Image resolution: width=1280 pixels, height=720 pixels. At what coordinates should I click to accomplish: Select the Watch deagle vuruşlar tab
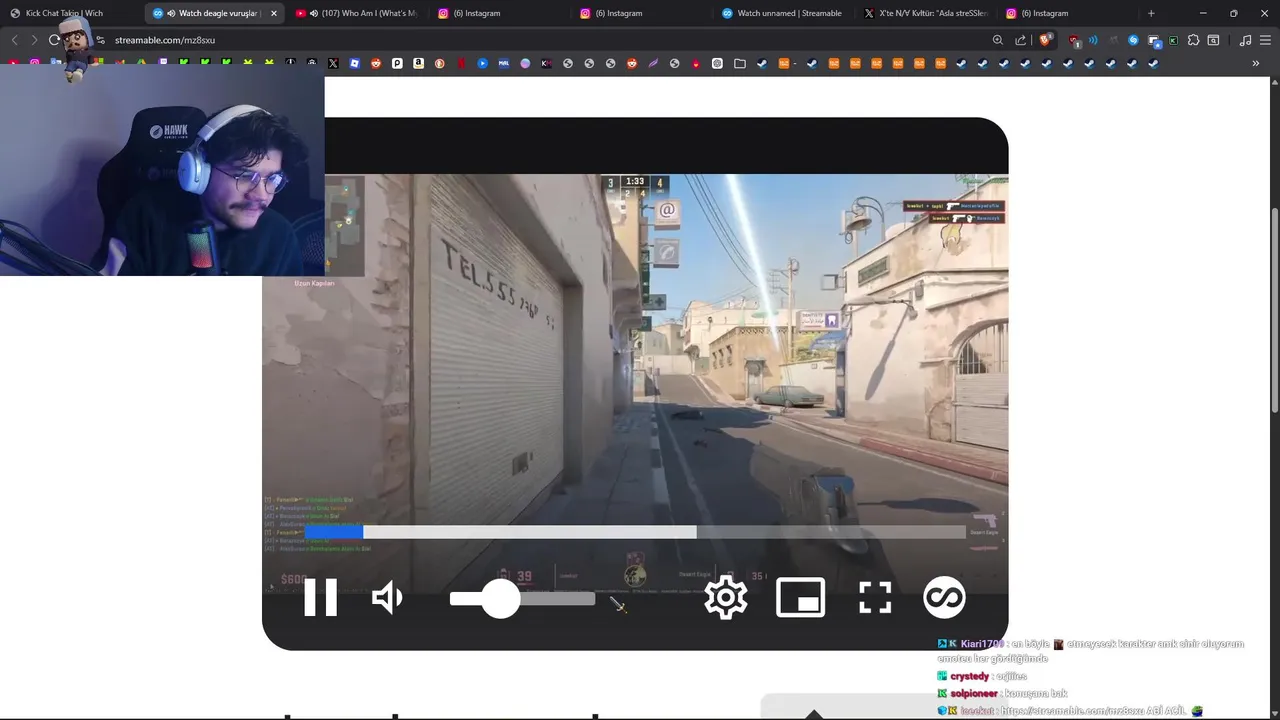click(216, 13)
